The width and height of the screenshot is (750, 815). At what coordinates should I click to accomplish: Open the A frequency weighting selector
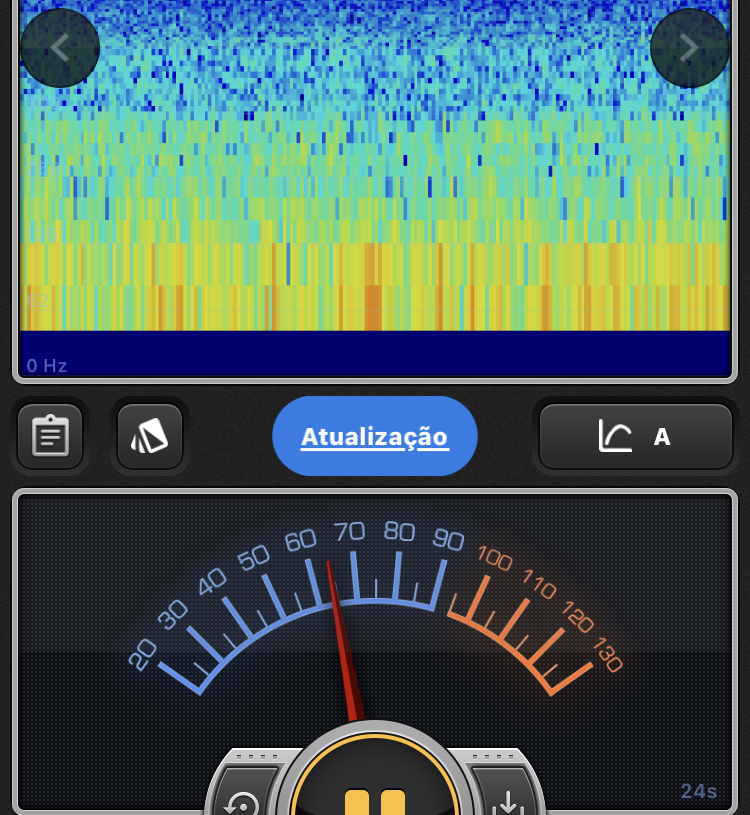(x=661, y=436)
